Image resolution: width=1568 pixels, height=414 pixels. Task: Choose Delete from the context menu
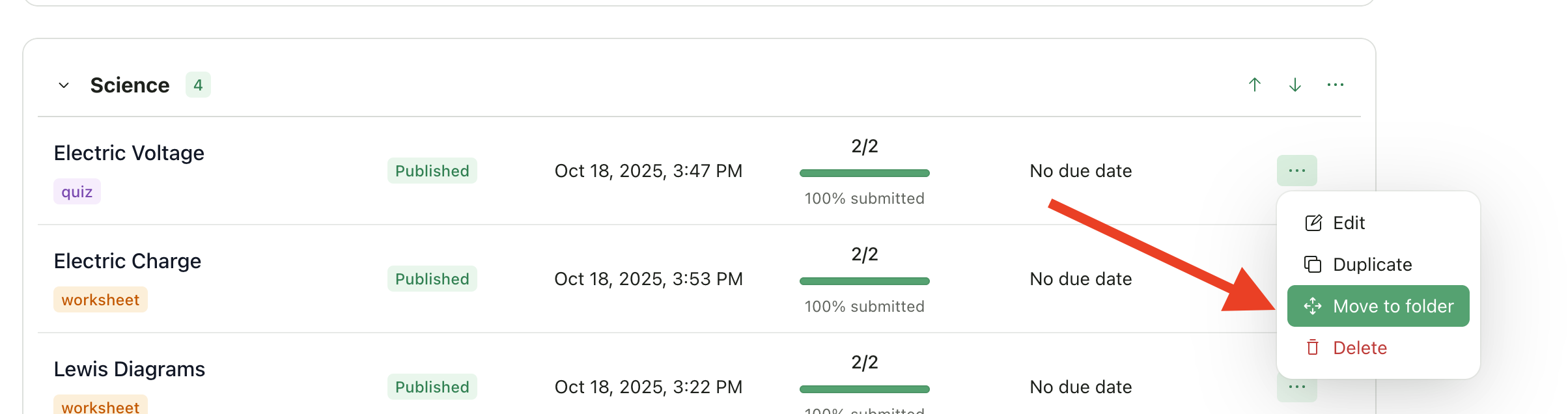point(1359,348)
